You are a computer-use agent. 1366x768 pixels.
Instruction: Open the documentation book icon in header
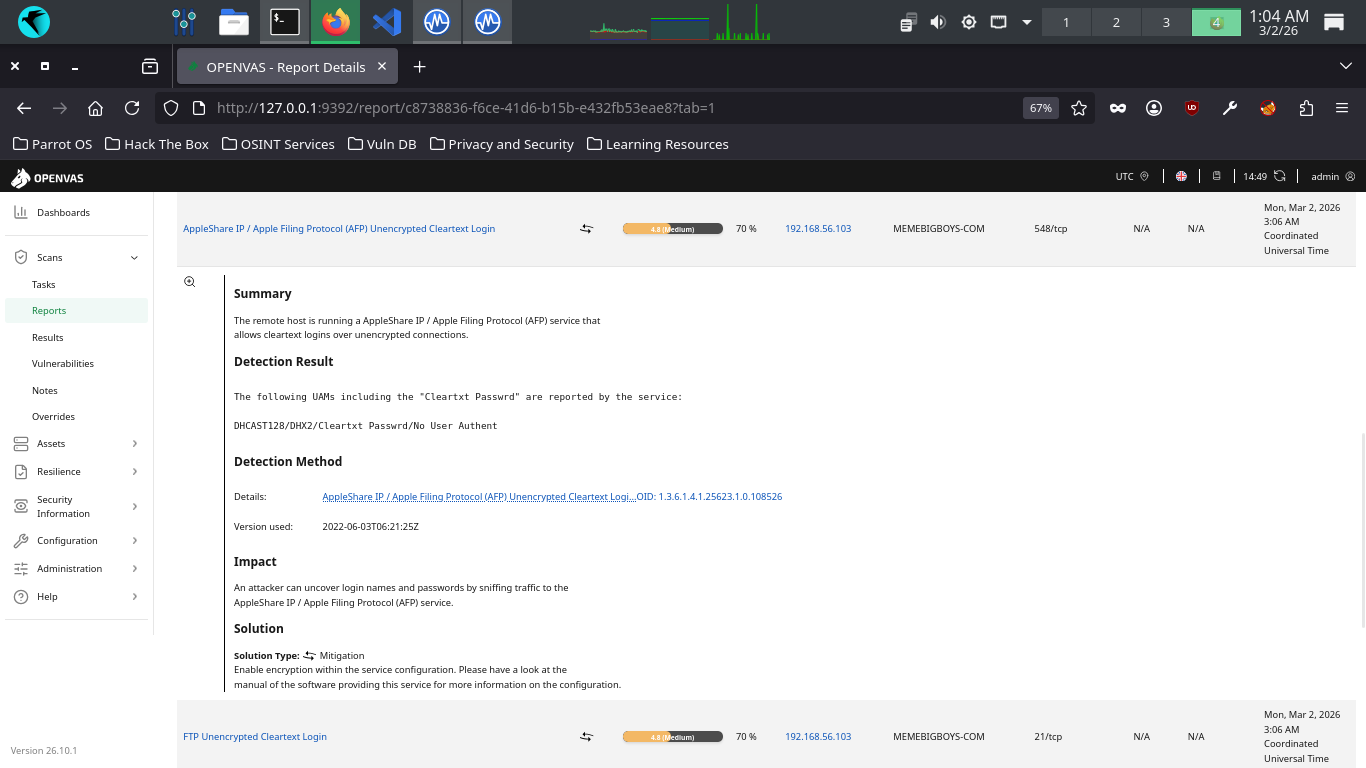pyautogui.click(x=1217, y=176)
